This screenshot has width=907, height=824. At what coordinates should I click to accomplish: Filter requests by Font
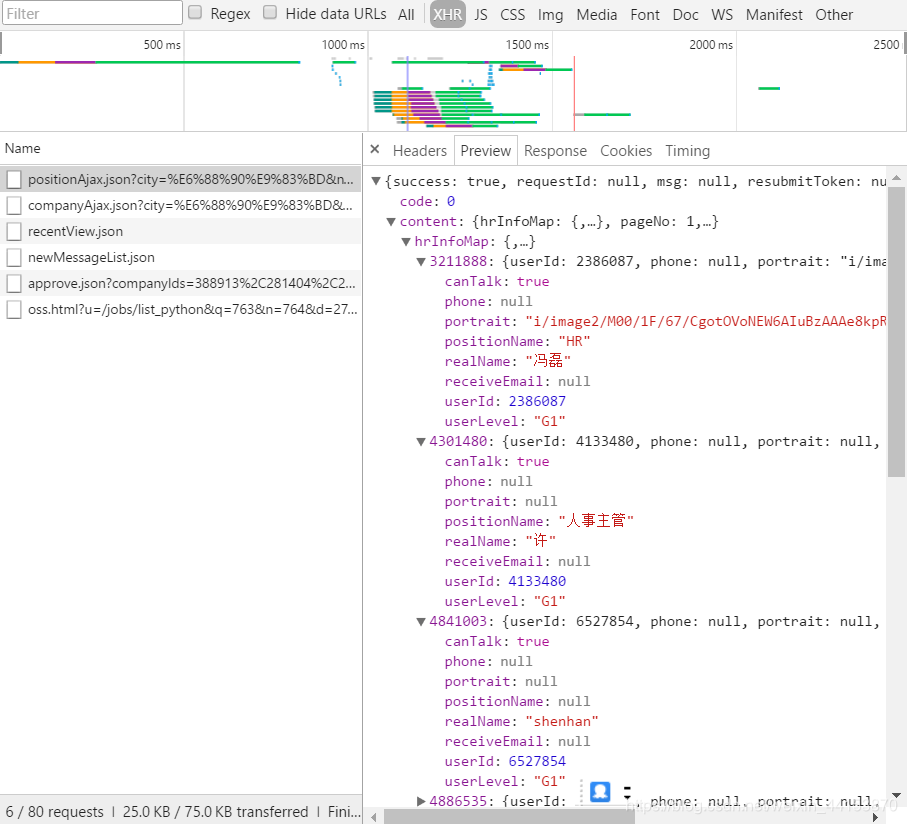(x=645, y=14)
